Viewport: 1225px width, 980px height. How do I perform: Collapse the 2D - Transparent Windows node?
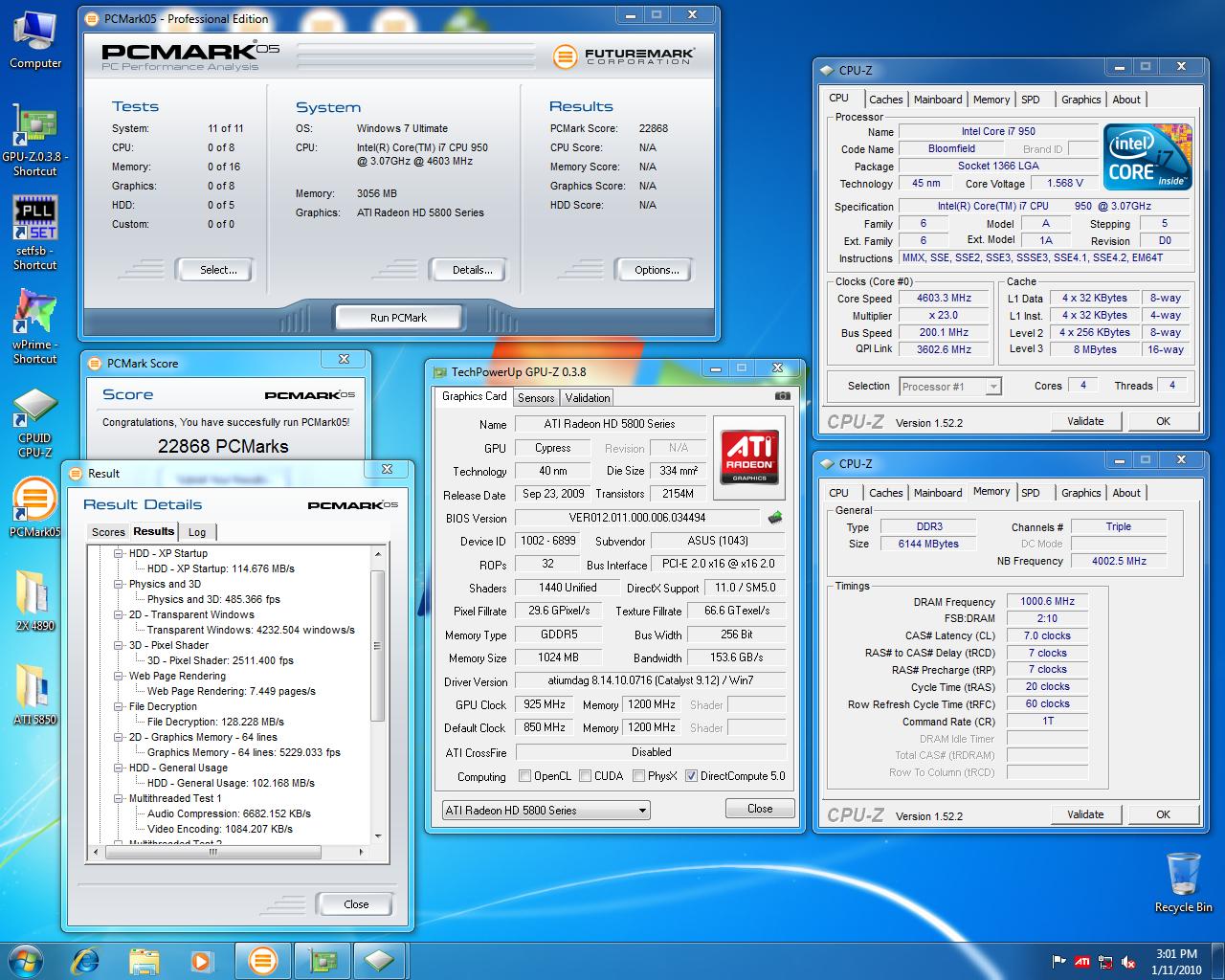pos(119,614)
